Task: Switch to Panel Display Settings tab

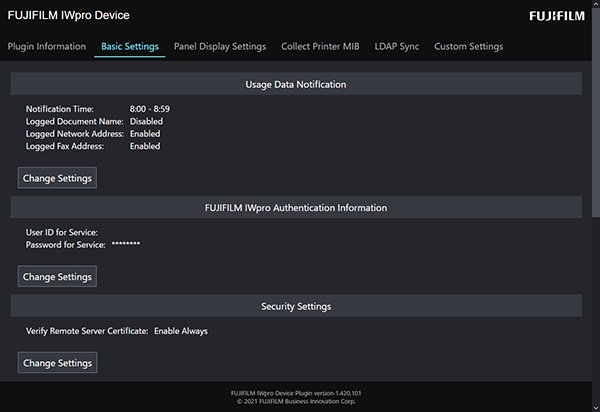Action: point(220,46)
